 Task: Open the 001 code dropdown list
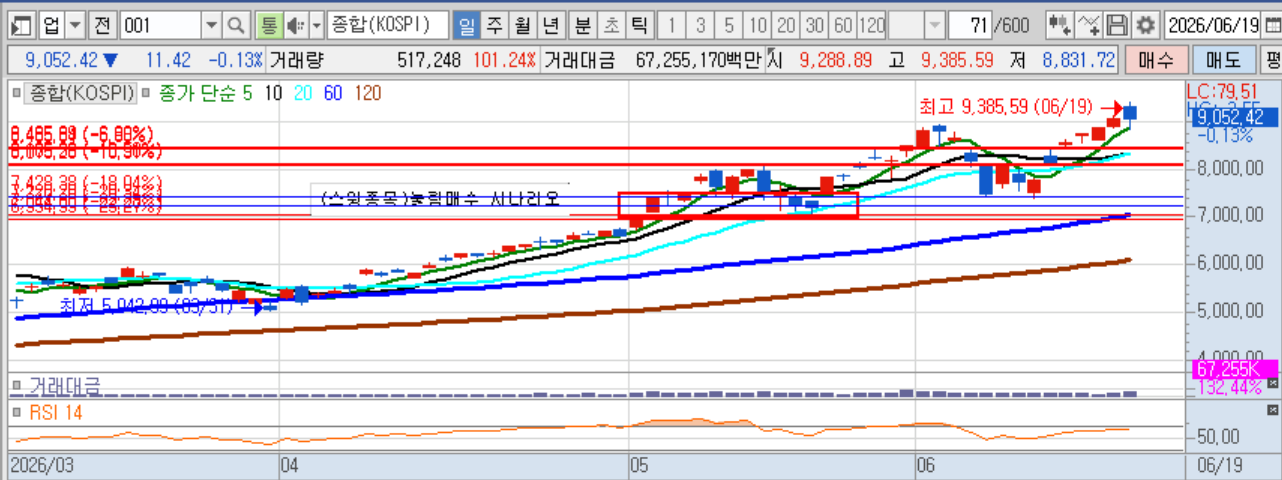tap(211, 24)
